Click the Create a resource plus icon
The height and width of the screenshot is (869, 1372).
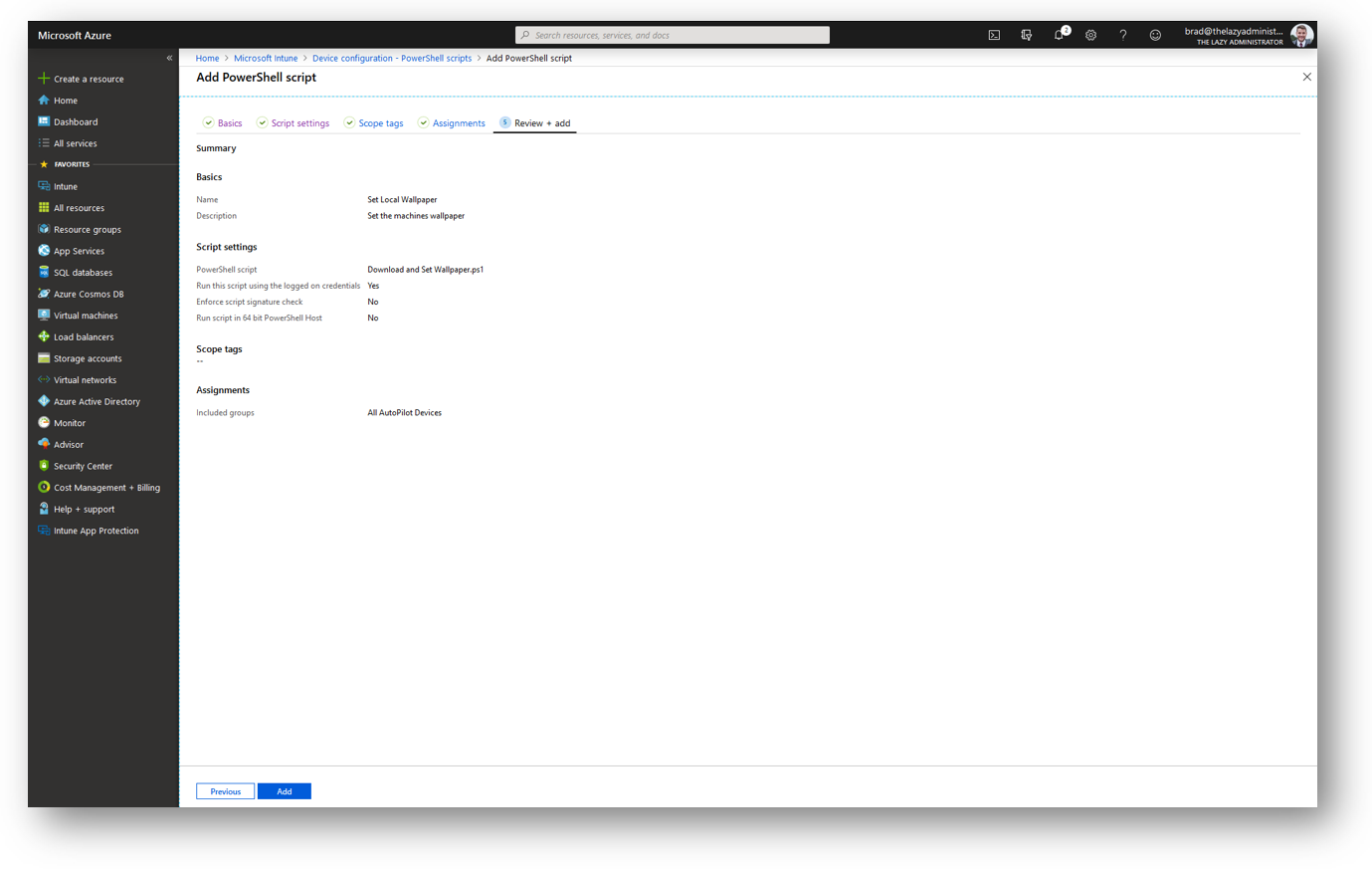click(x=44, y=79)
